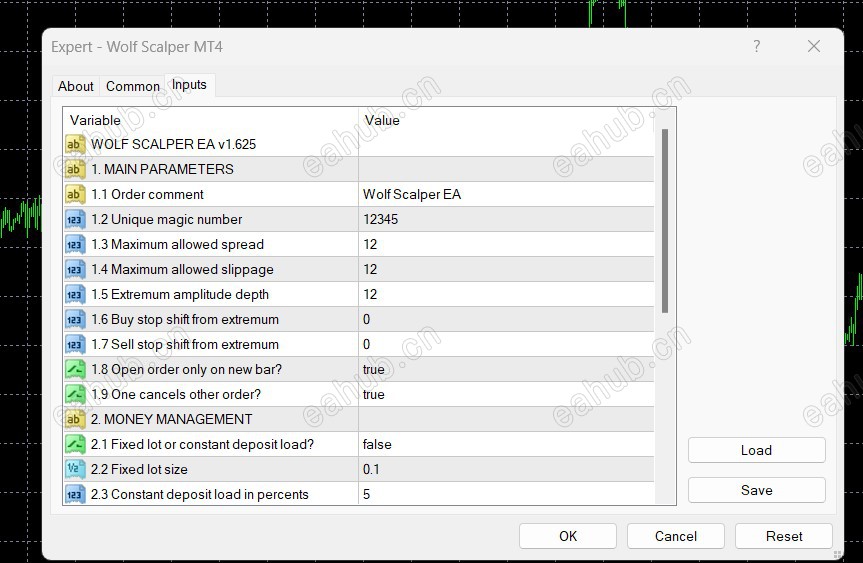Click the boolean icon beside 1.9 One cancels other order

(x=75, y=394)
